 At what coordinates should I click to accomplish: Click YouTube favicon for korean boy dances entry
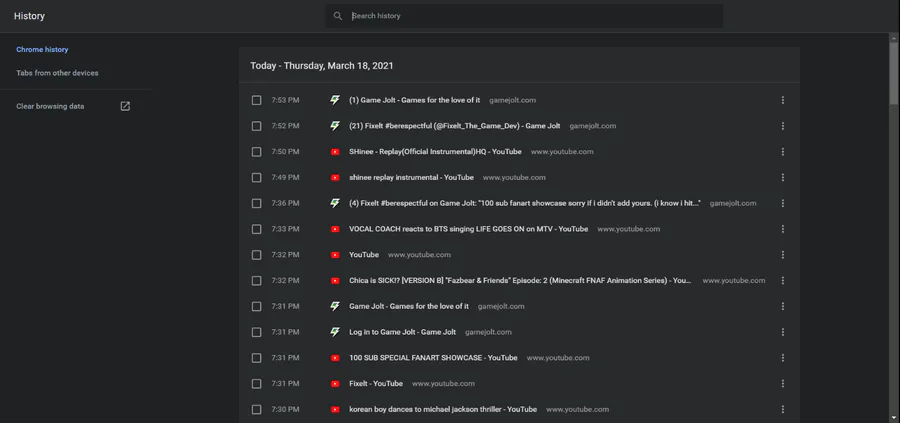point(335,409)
